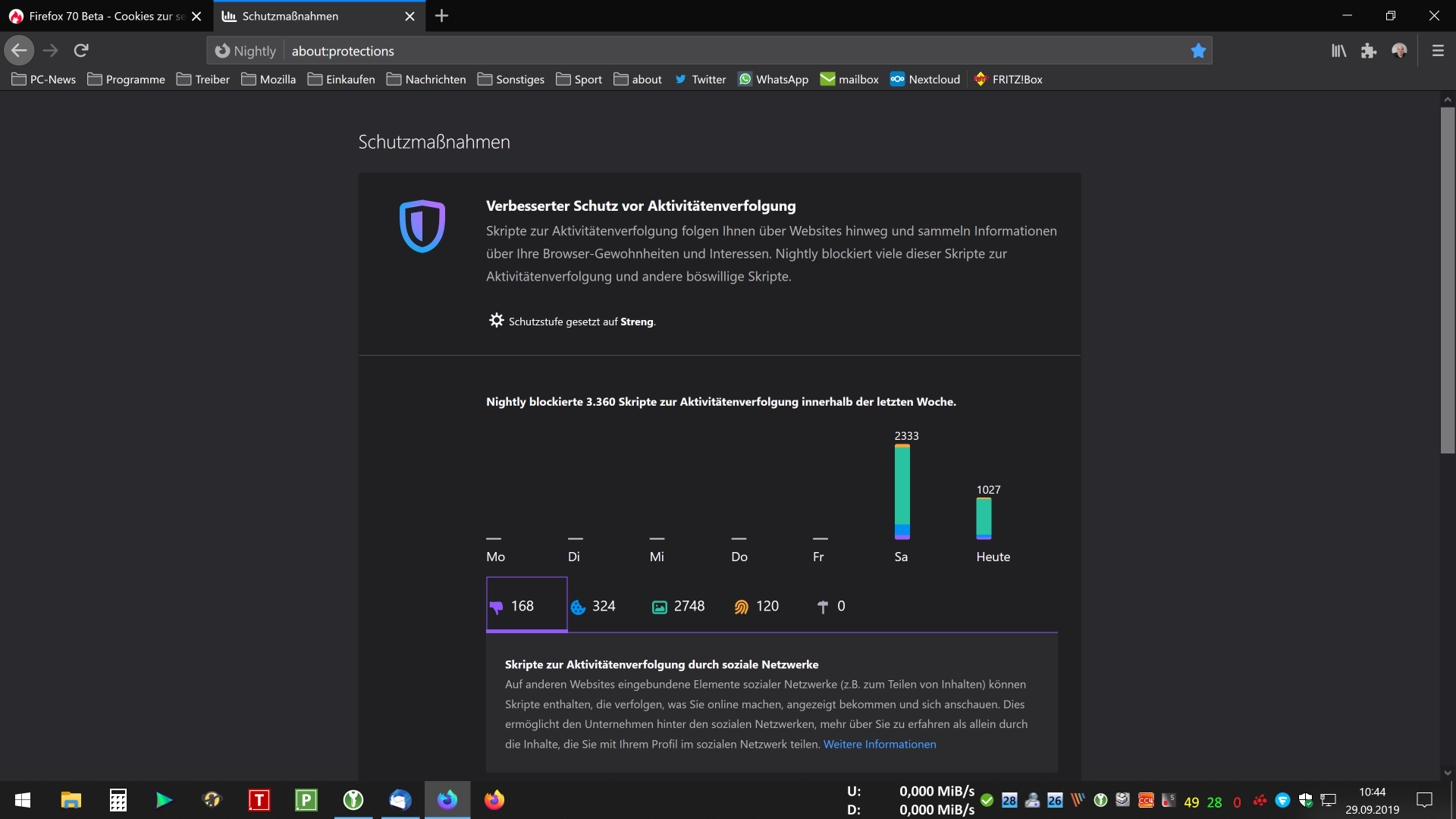Go back to the previous page
The image size is (1456, 819).
19,51
